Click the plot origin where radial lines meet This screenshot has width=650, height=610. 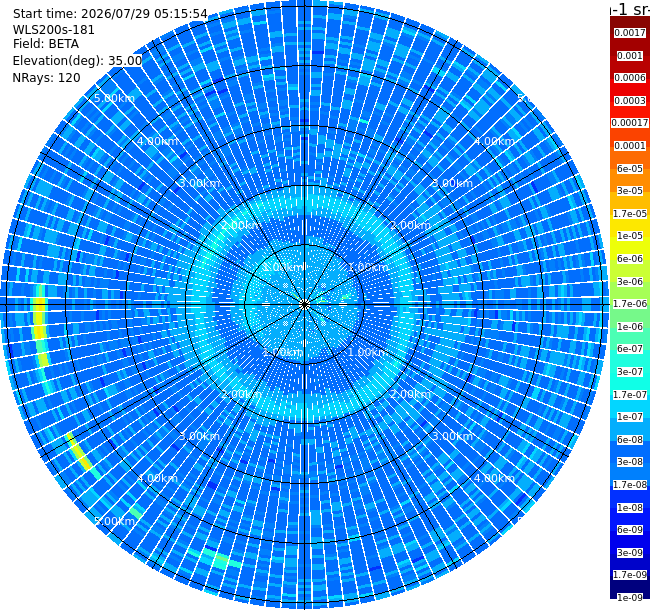pyautogui.click(x=304, y=305)
